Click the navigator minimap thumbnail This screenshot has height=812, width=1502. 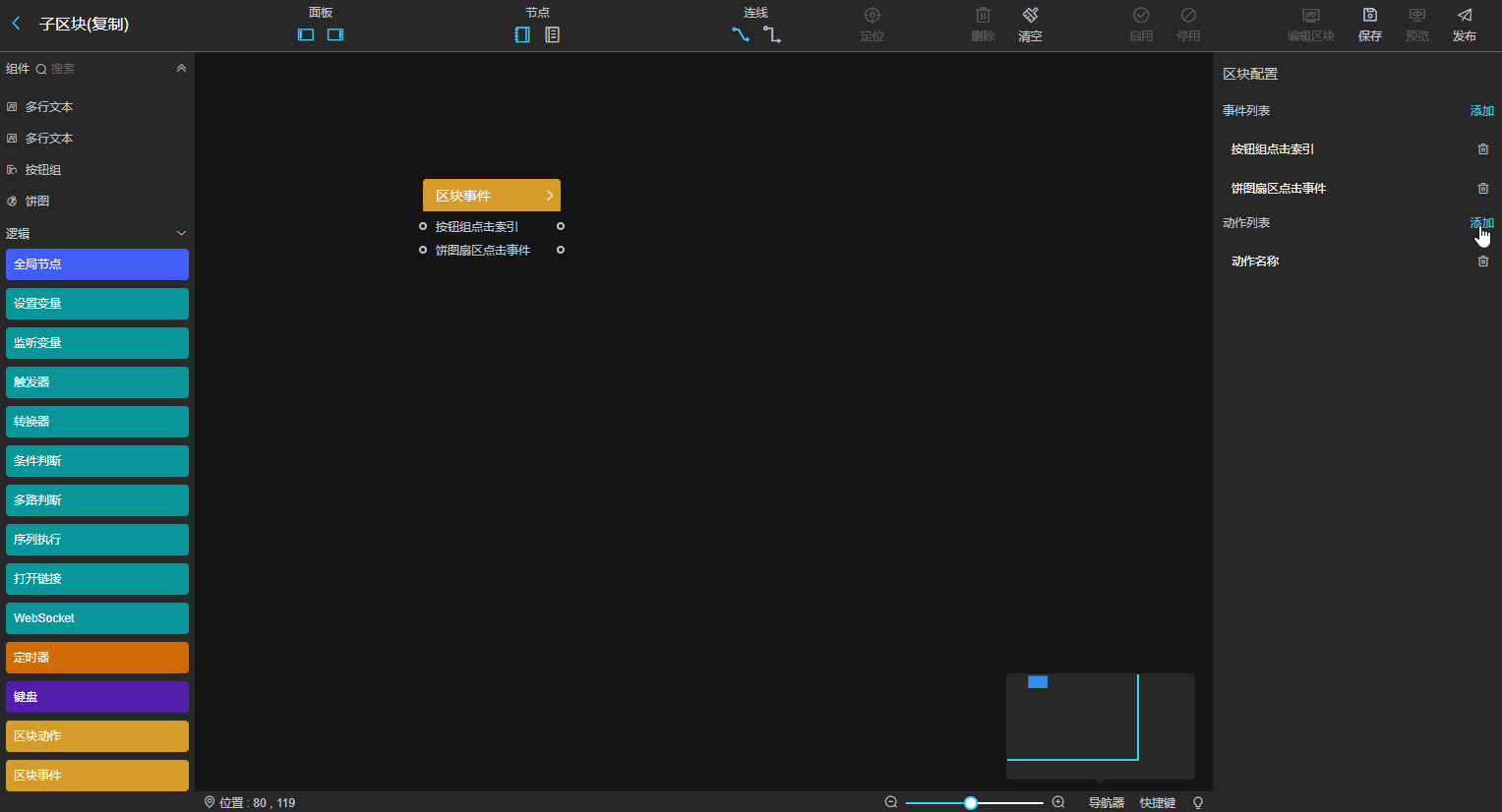(x=1101, y=726)
